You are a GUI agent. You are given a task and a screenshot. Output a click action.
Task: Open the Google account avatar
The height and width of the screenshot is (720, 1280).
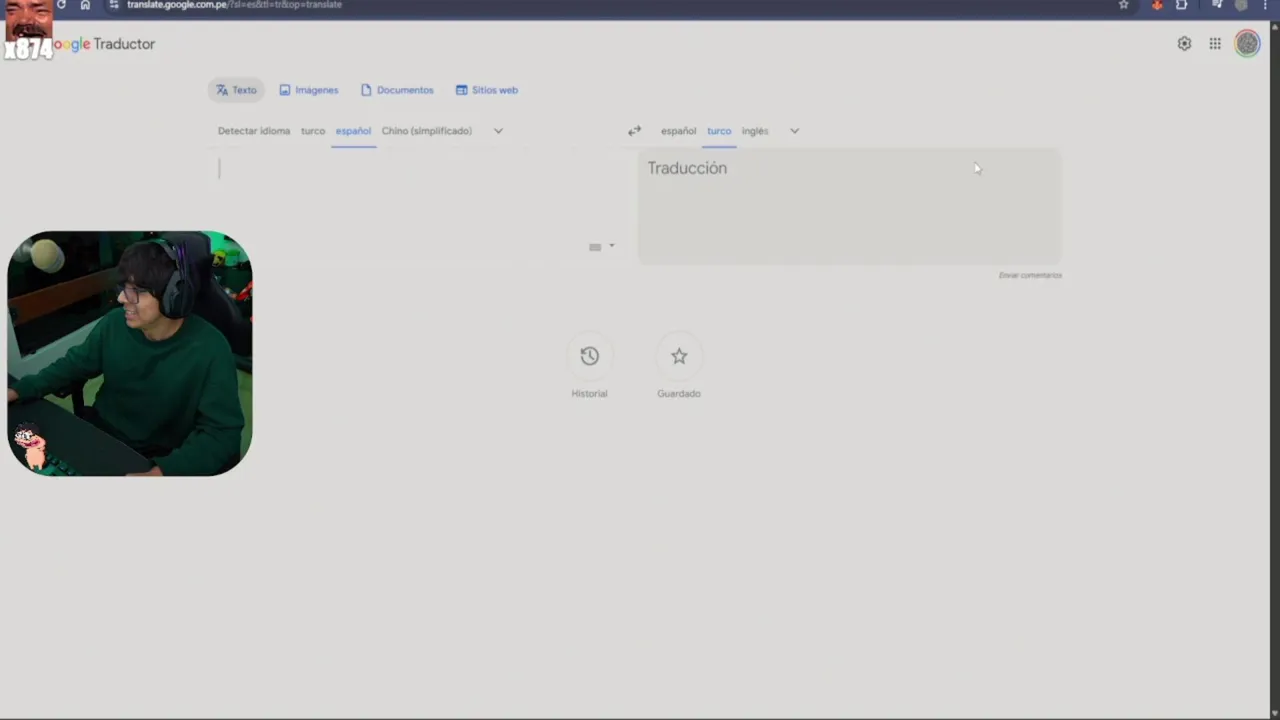pyautogui.click(x=1247, y=44)
